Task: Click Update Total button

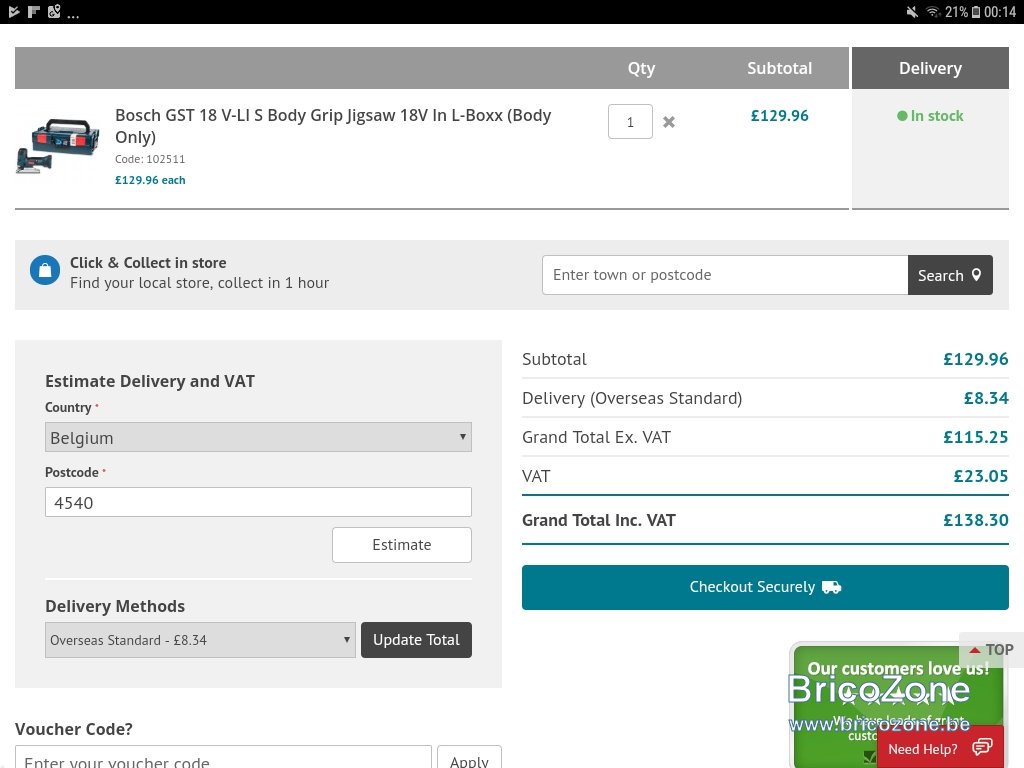Action: [x=416, y=640]
